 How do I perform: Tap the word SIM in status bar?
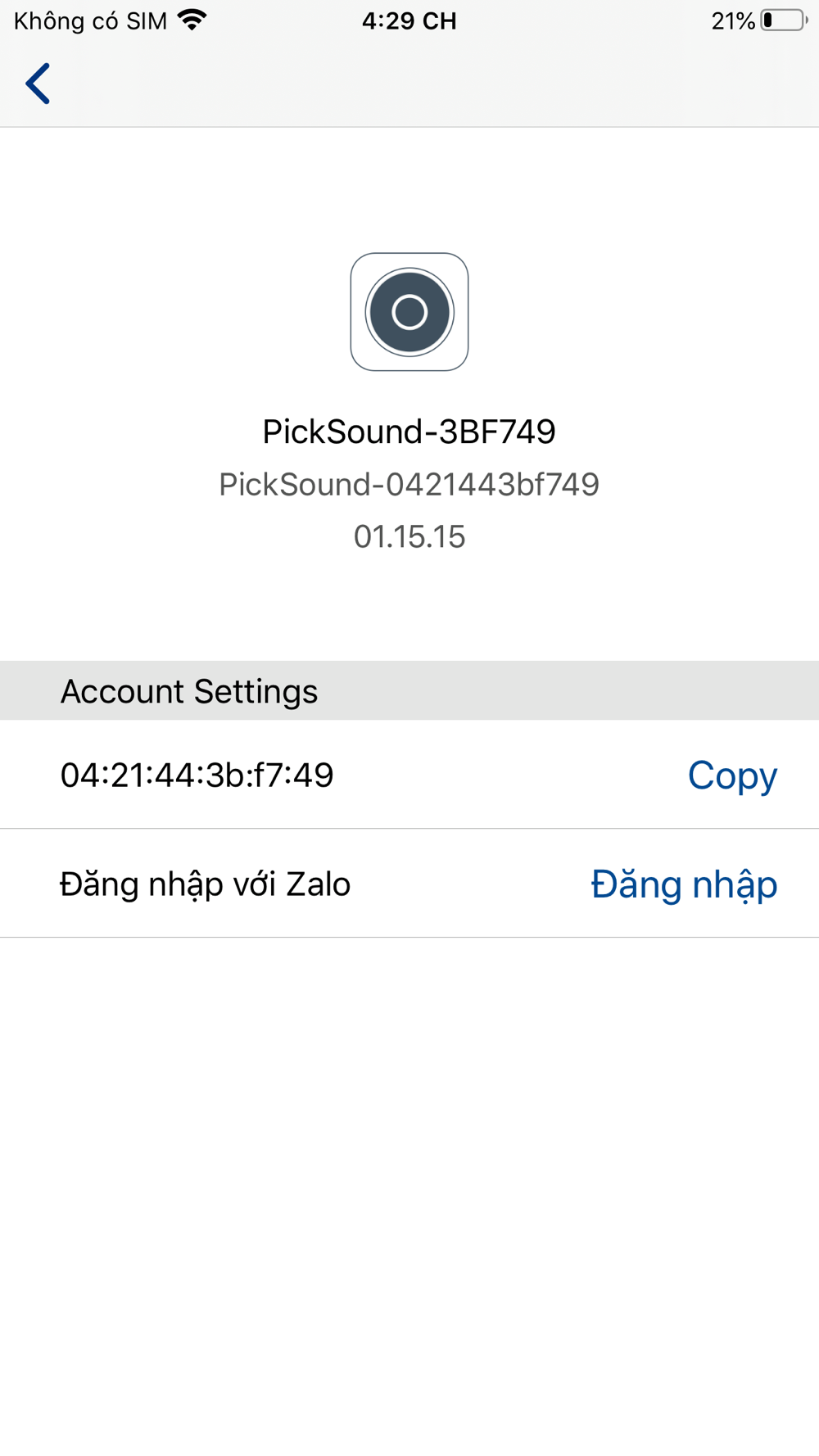pyautogui.click(x=147, y=20)
